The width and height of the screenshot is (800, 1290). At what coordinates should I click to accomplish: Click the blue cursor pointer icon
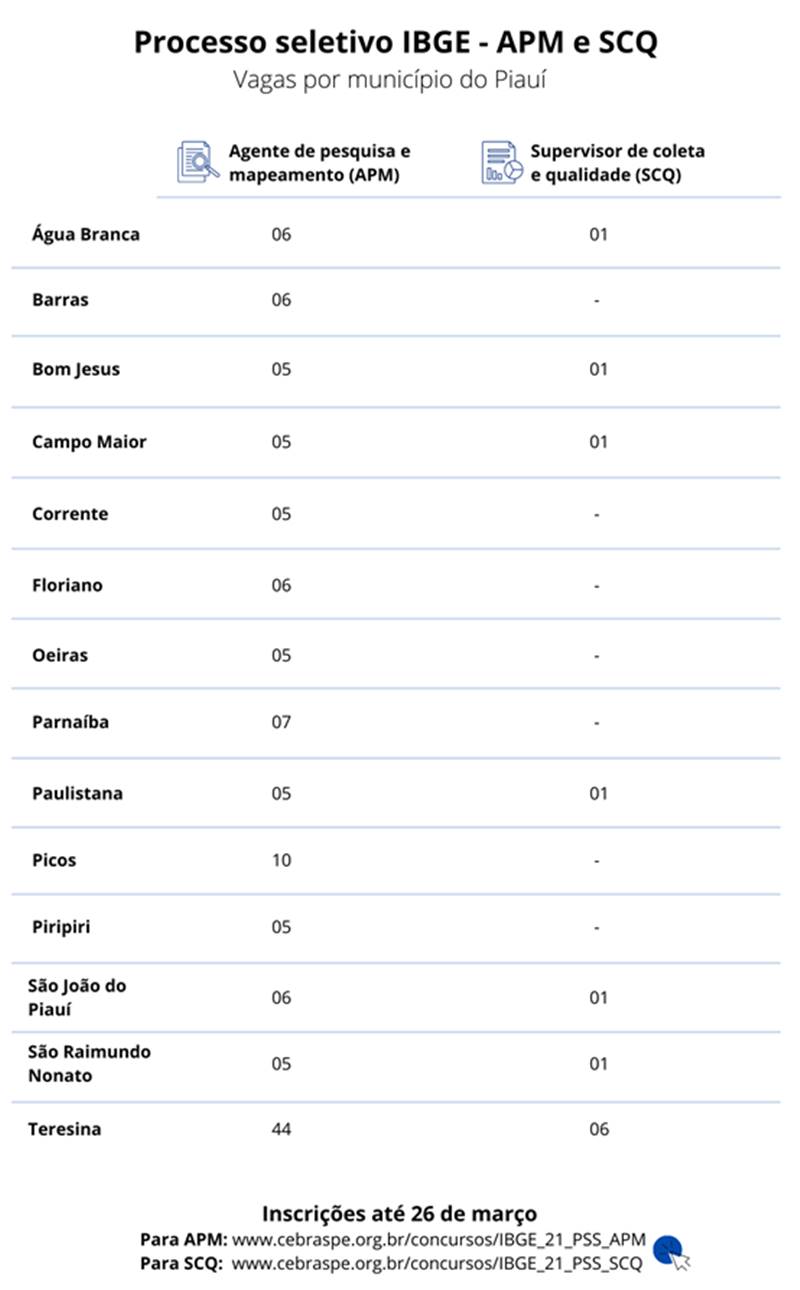[674, 1251]
